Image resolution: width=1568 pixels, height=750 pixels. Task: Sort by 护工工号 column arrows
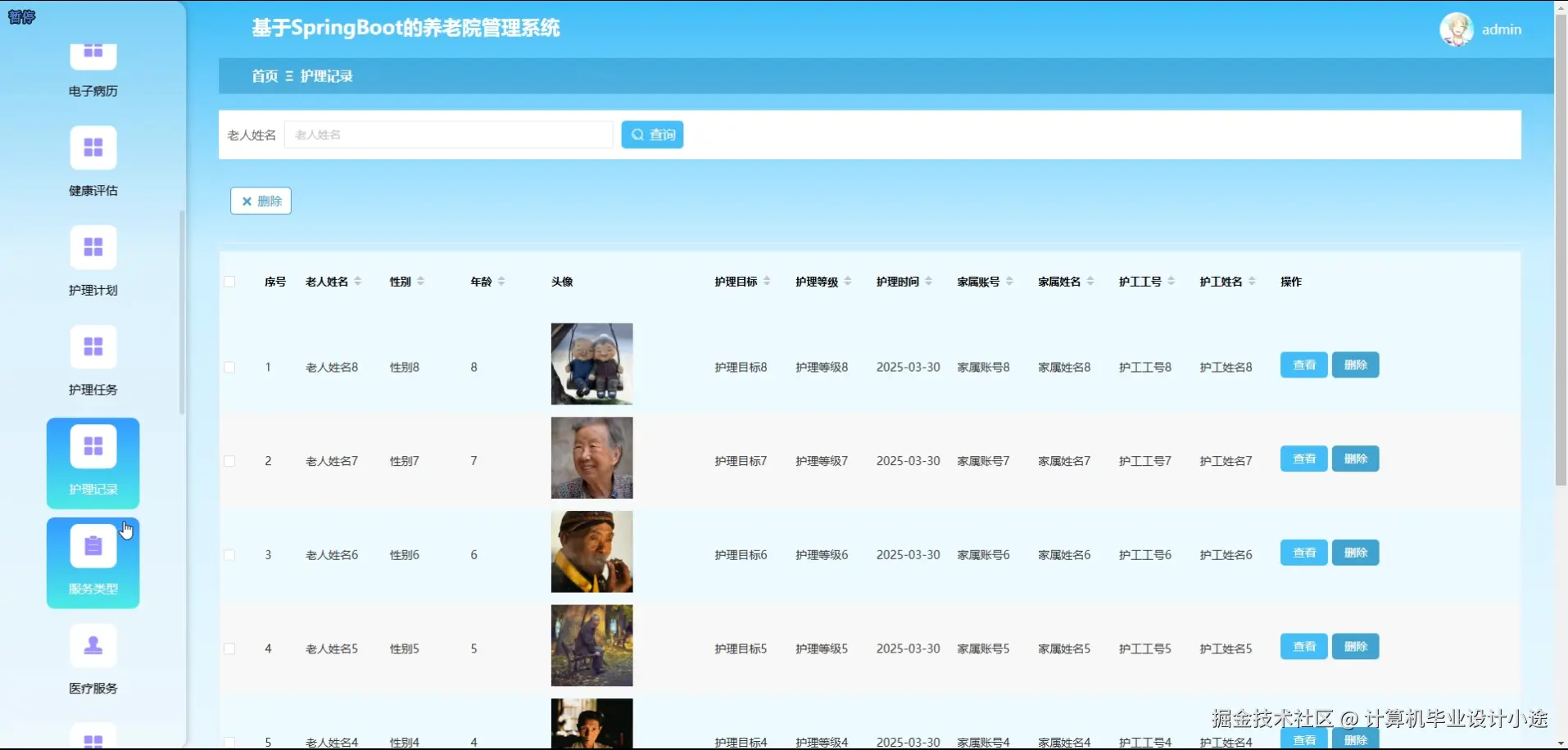tap(1171, 282)
